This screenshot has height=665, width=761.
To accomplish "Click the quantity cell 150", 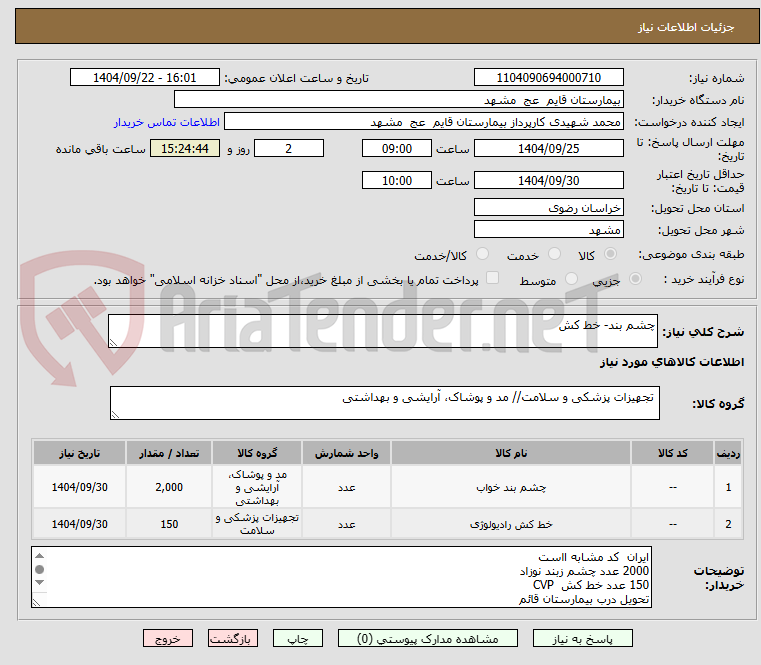I will [x=168, y=524].
